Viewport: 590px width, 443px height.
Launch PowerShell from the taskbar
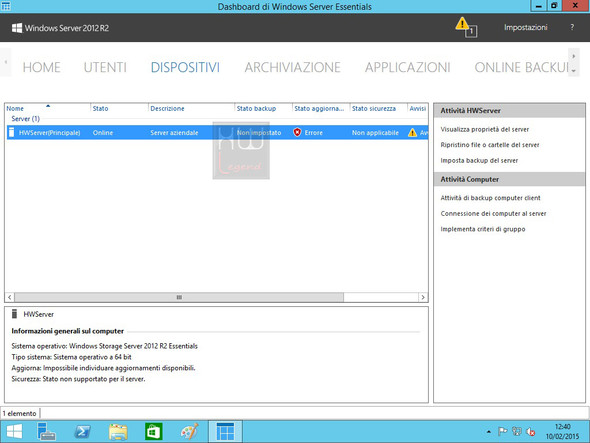pos(82,431)
